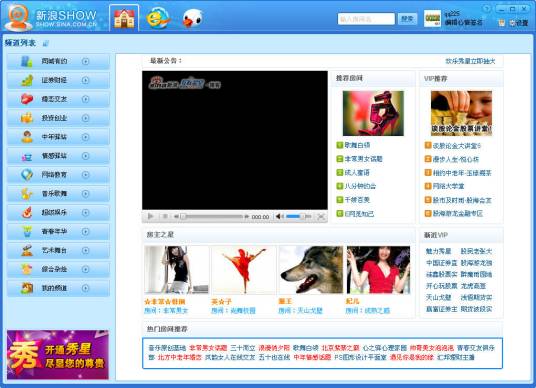Open the girl in black top photo

pyautogui.click(x=176, y=270)
